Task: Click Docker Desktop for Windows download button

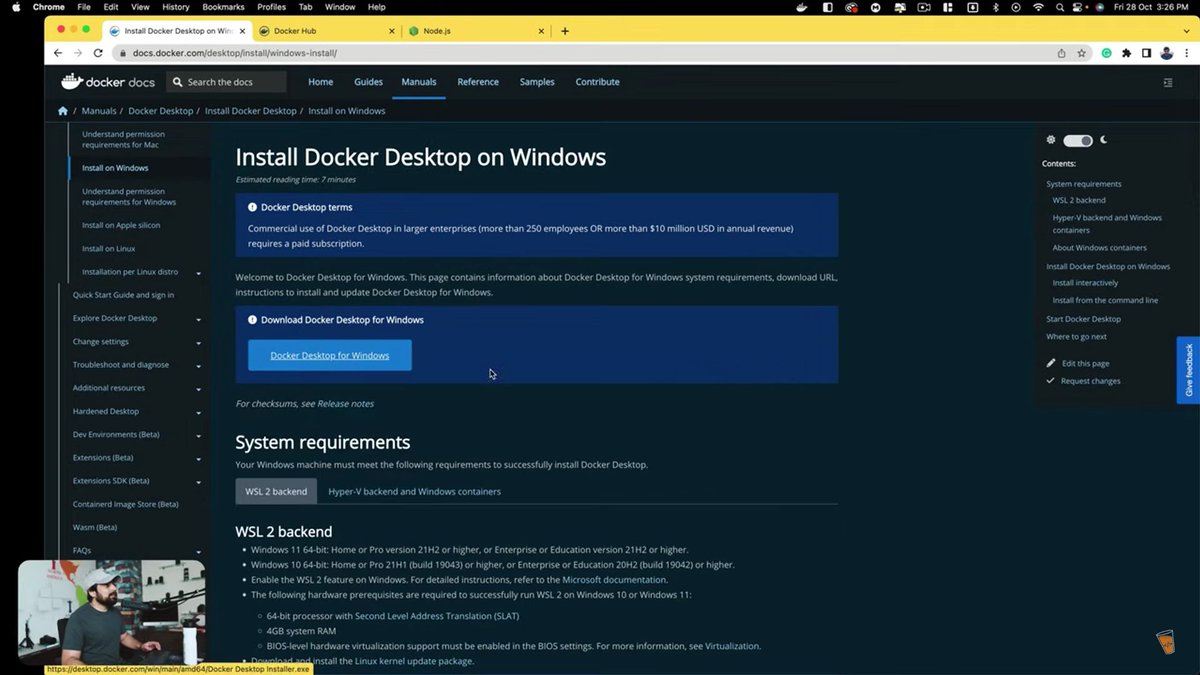Action: coord(330,355)
